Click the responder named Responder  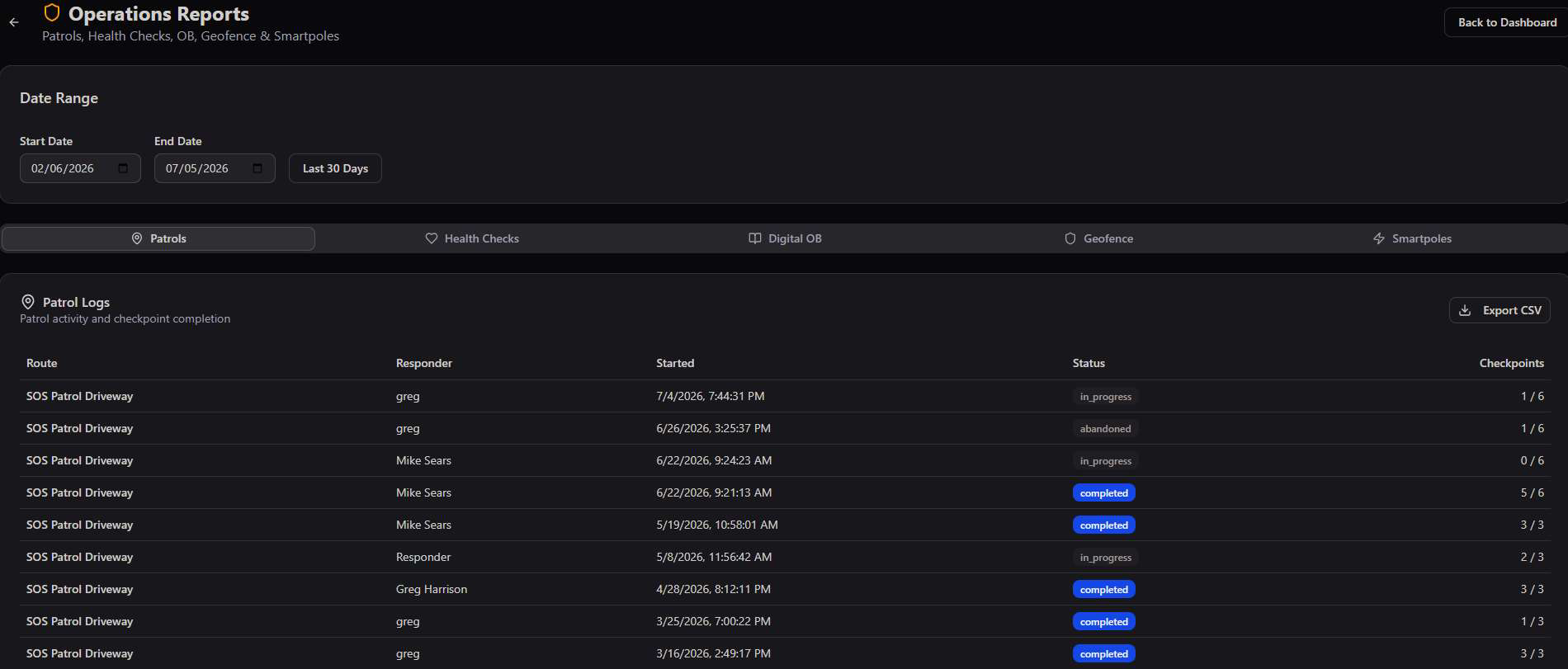(423, 557)
